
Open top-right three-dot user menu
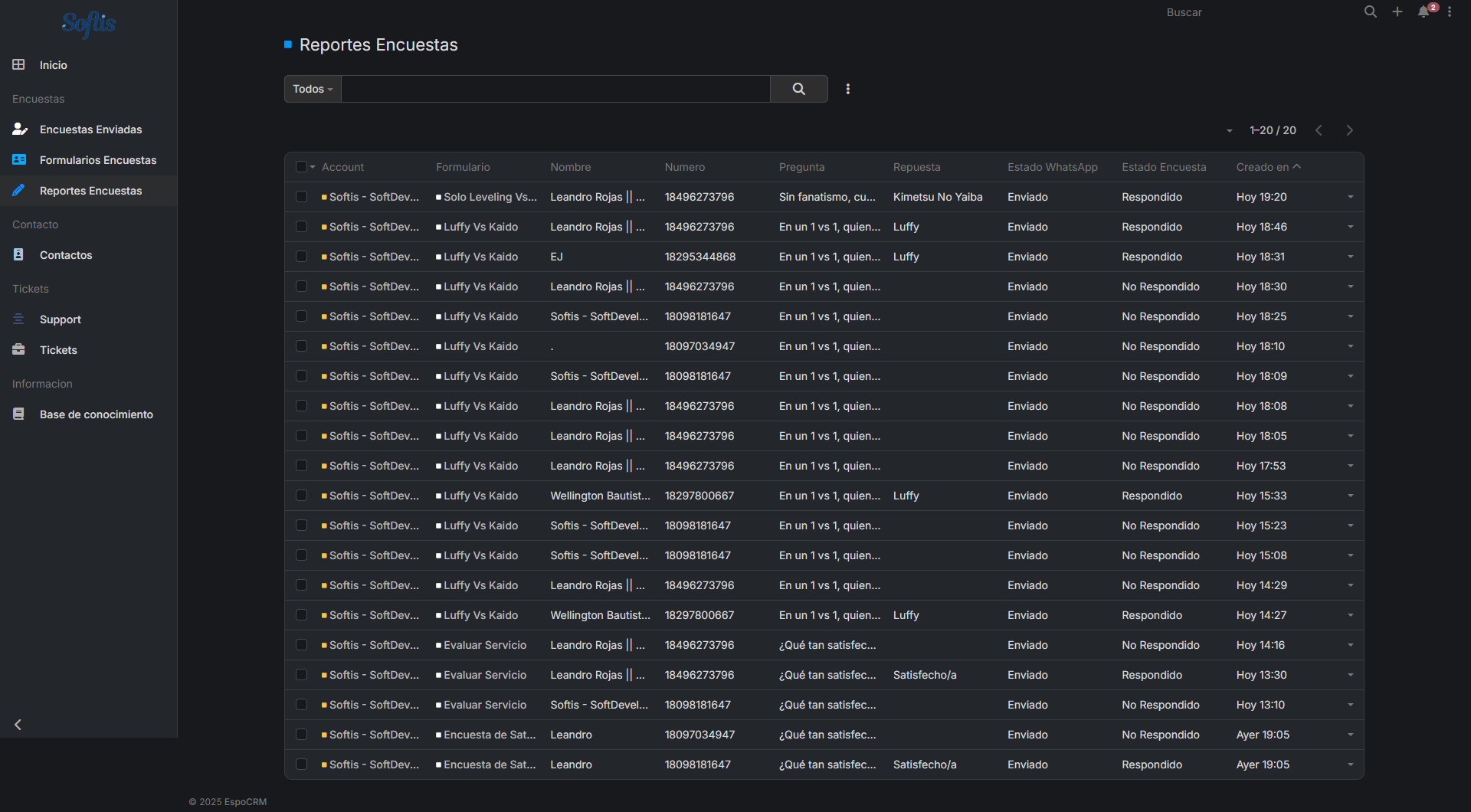coord(1450,11)
